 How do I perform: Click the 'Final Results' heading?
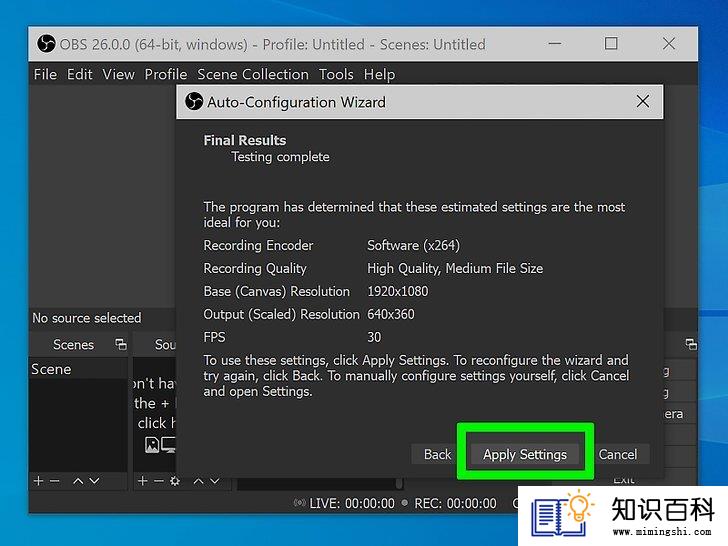pyautogui.click(x=245, y=140)
